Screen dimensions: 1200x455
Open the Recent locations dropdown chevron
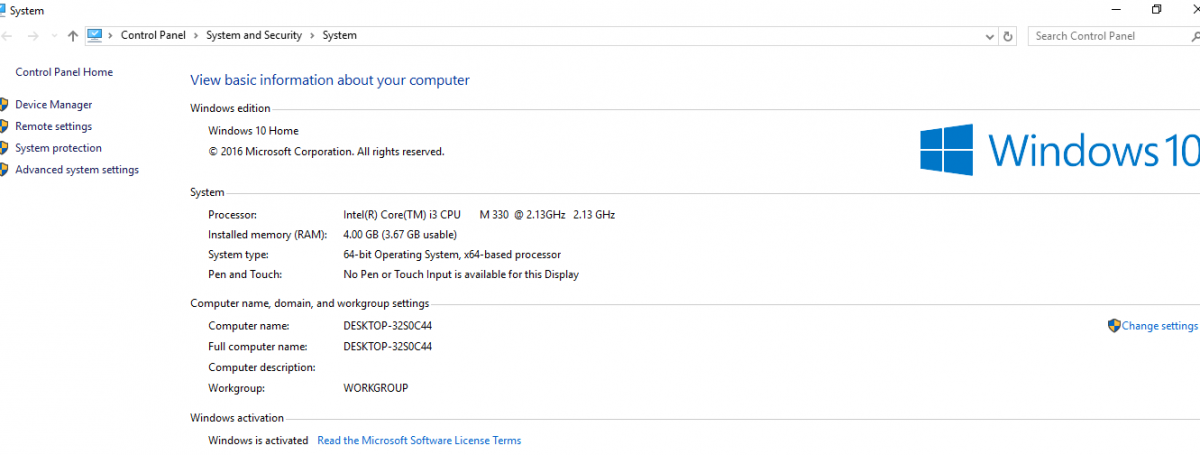pyautogui.click(x=53, y=36)
